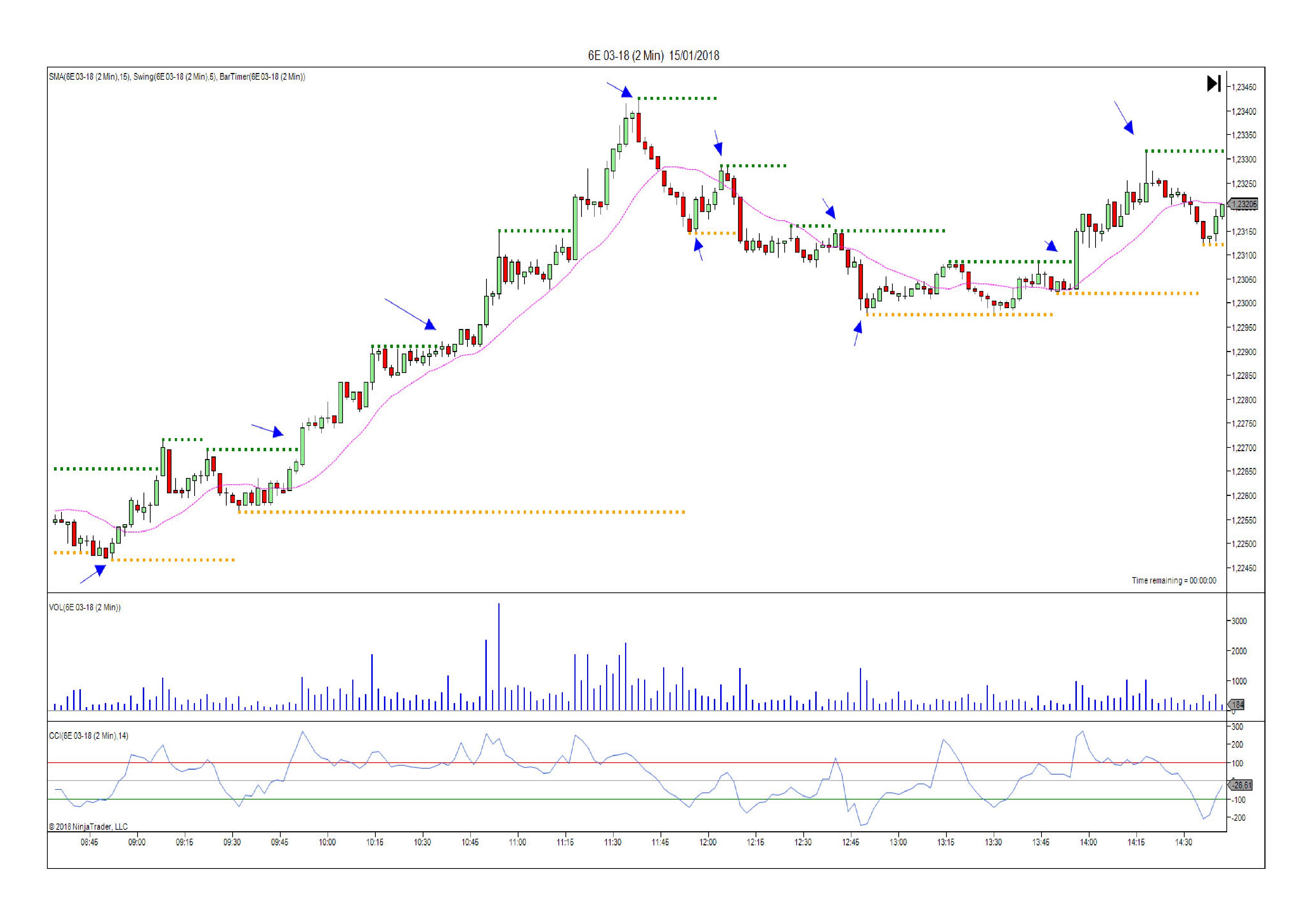Screen dimensions: 1308x924
Task: Click the 12:00 label on the time axis
Action: 707,842
